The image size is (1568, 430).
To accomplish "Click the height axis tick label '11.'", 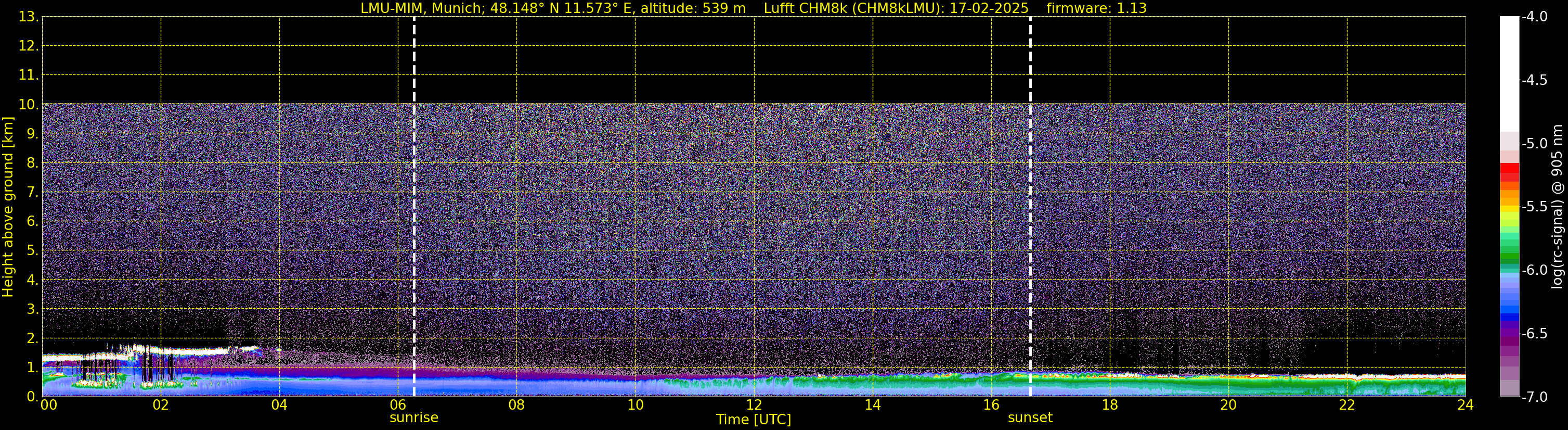I will click(x=29, y=75).
